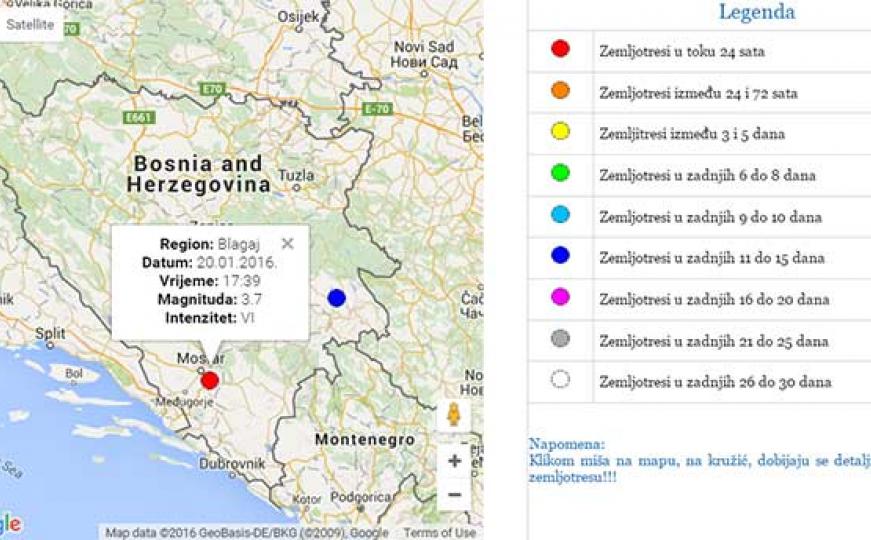Click the orange legend circle
871x540 pixels.
point(560,91)
